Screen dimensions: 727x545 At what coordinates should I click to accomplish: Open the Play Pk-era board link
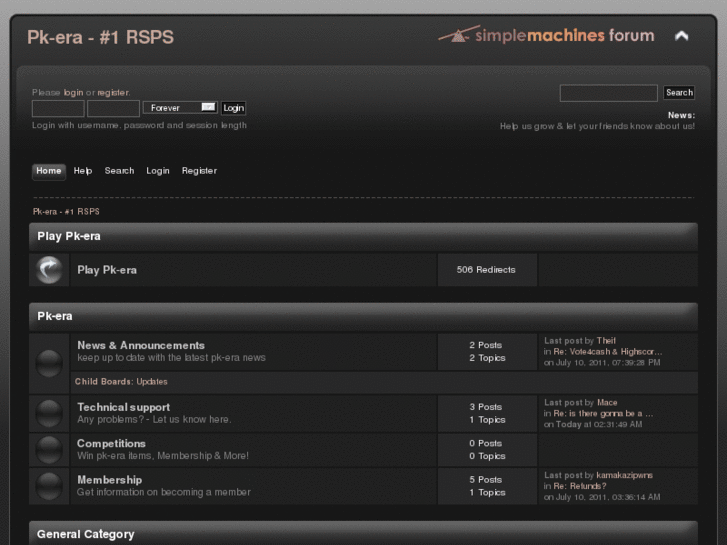(x=107, y=270)
